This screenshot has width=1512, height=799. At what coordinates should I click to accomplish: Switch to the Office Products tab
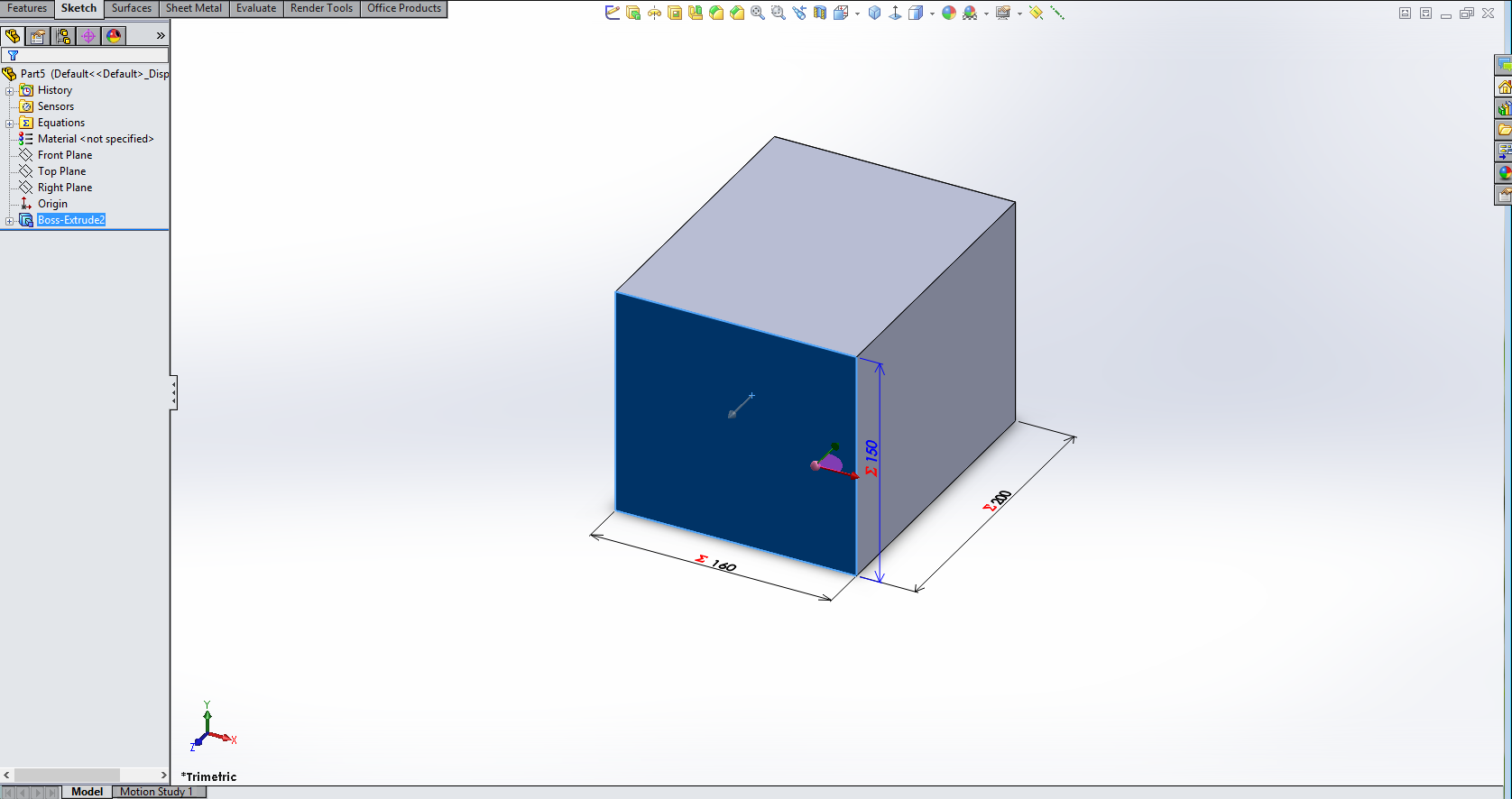tap(404, 8)
